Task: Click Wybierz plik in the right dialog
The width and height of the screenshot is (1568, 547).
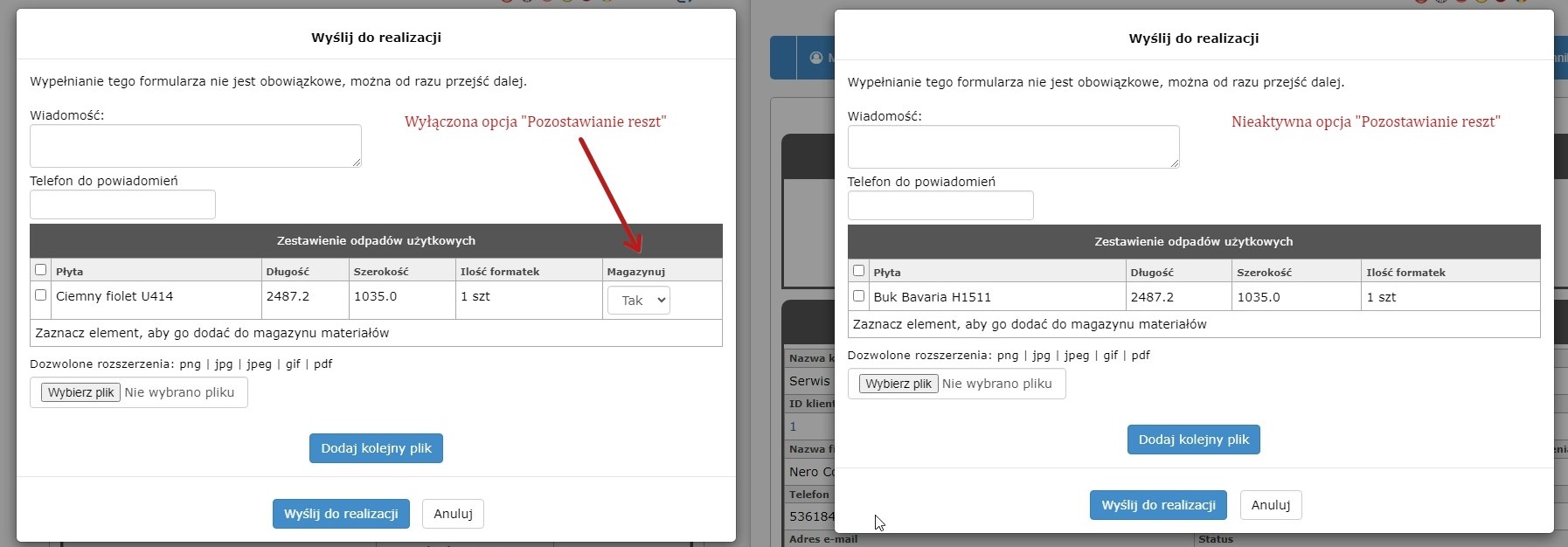Action: click(x=898, y=384)
